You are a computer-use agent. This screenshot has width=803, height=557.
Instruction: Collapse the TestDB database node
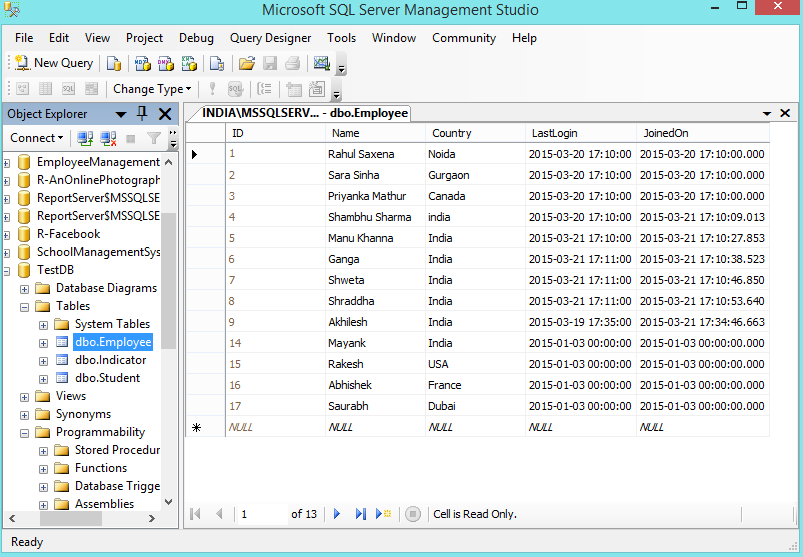6,270
